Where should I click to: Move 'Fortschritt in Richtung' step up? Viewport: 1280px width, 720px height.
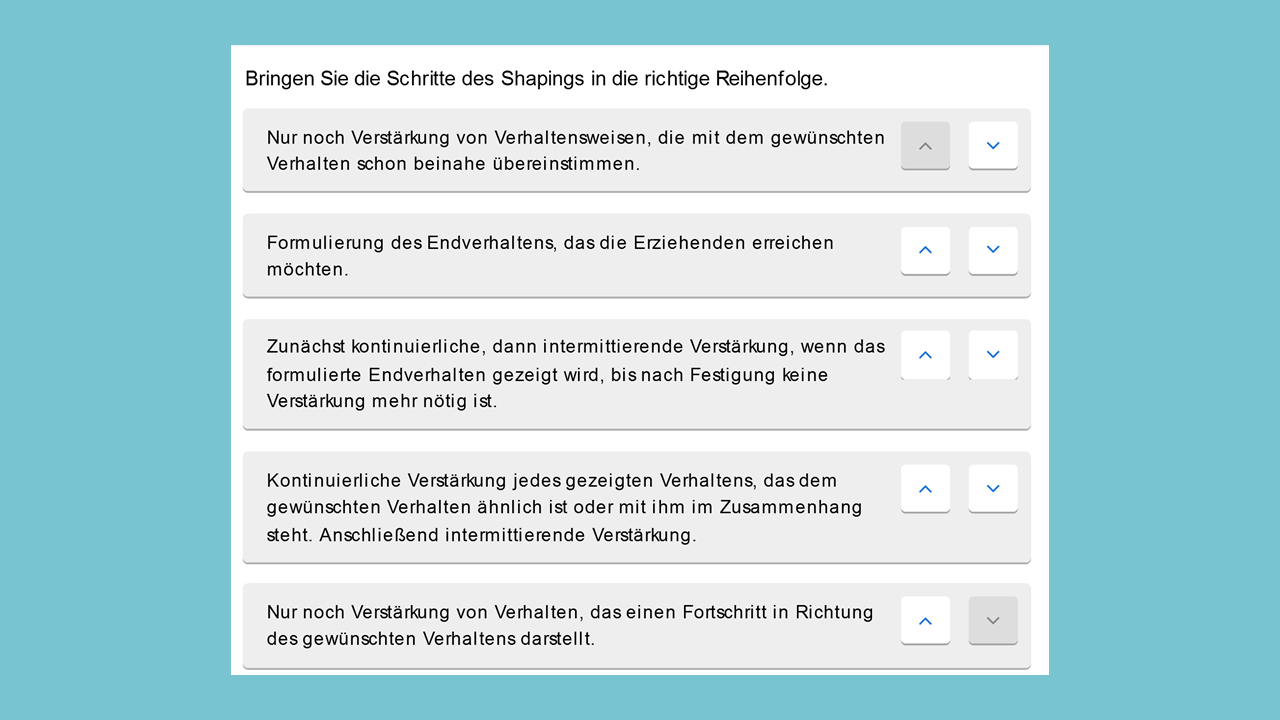pyautogui.click(x=925, y=621)
